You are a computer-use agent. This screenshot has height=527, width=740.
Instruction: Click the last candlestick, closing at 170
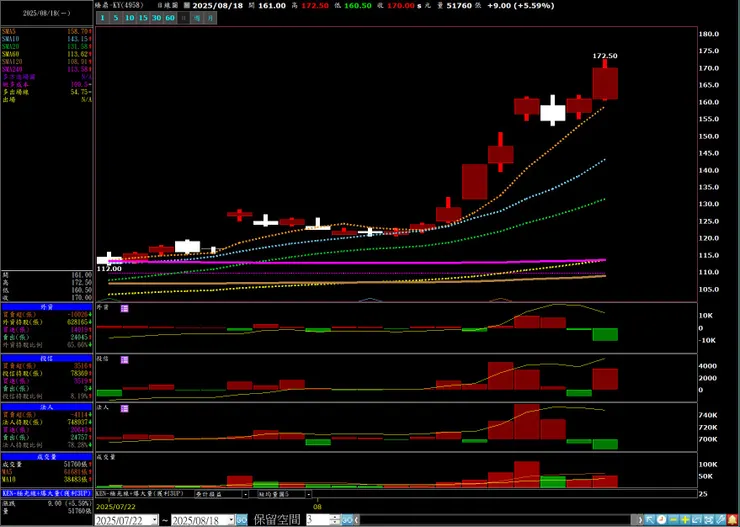(605, 80)
